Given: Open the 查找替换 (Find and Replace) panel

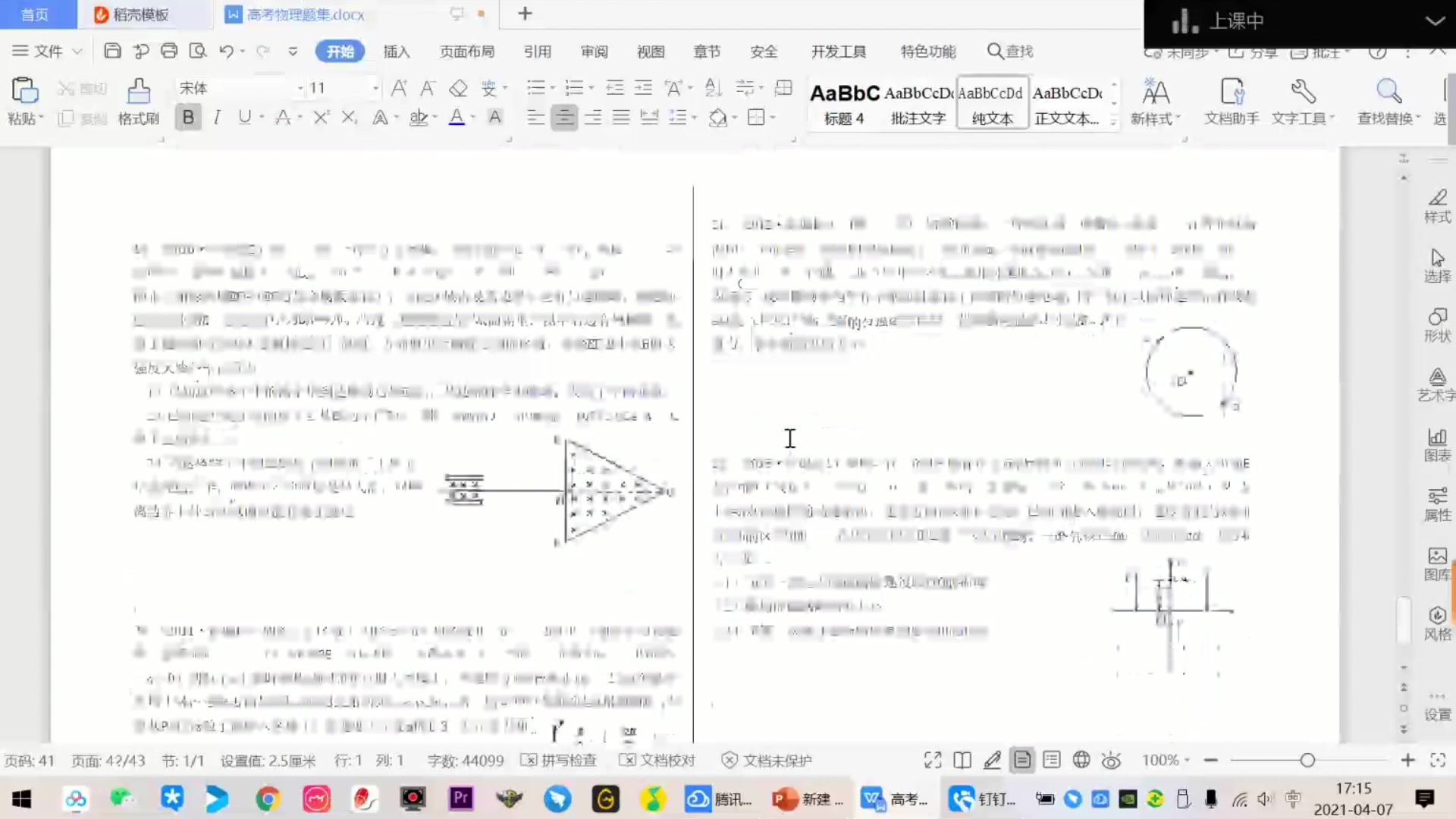Looking at the screenshot, I should (x=1388, y=101).
